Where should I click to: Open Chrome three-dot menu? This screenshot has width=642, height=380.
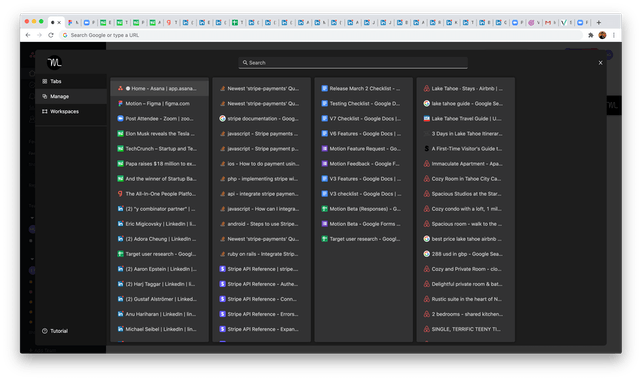[614, 35]
